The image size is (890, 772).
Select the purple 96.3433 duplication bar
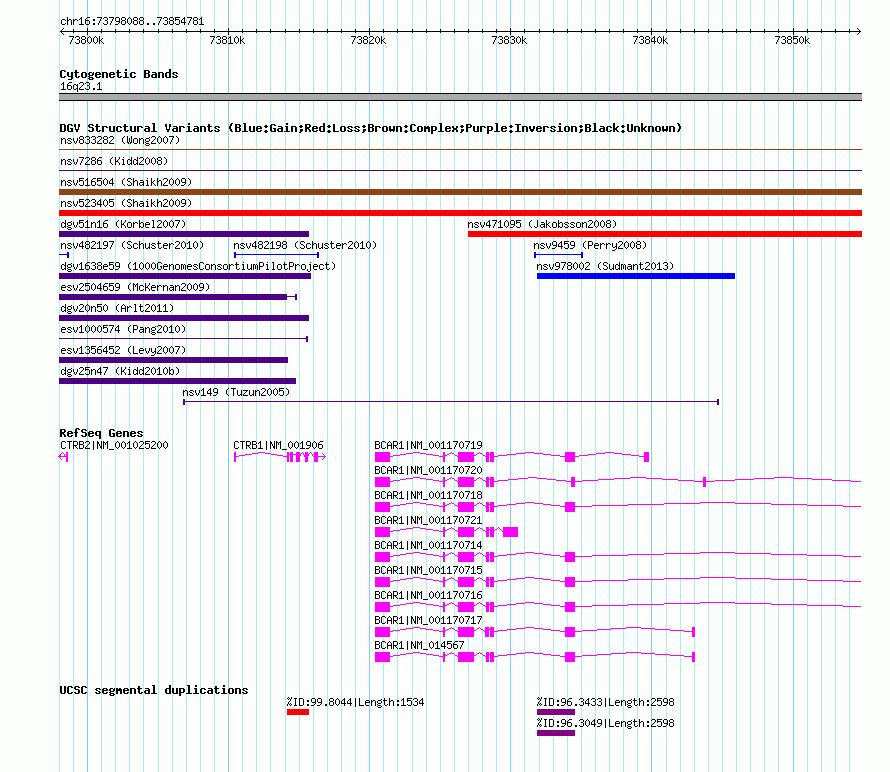[x=556, y=712]
